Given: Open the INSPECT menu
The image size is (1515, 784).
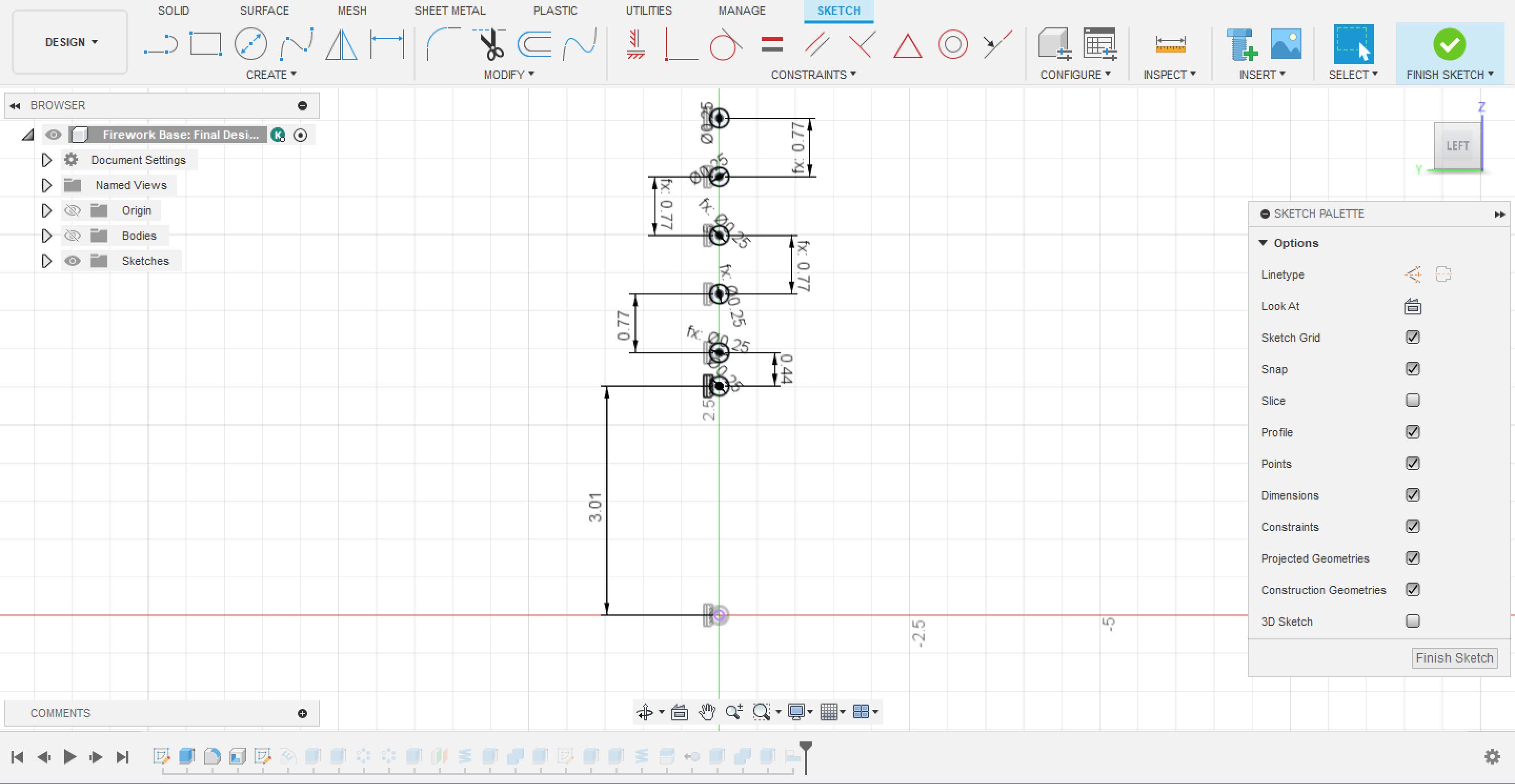Looking at the screenshot, I should click(x=1169, y=75).
